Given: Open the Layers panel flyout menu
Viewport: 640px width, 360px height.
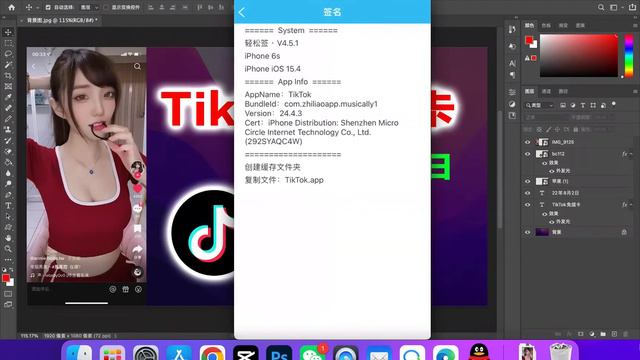Looking at the screenshot, I should coord(636,91).
